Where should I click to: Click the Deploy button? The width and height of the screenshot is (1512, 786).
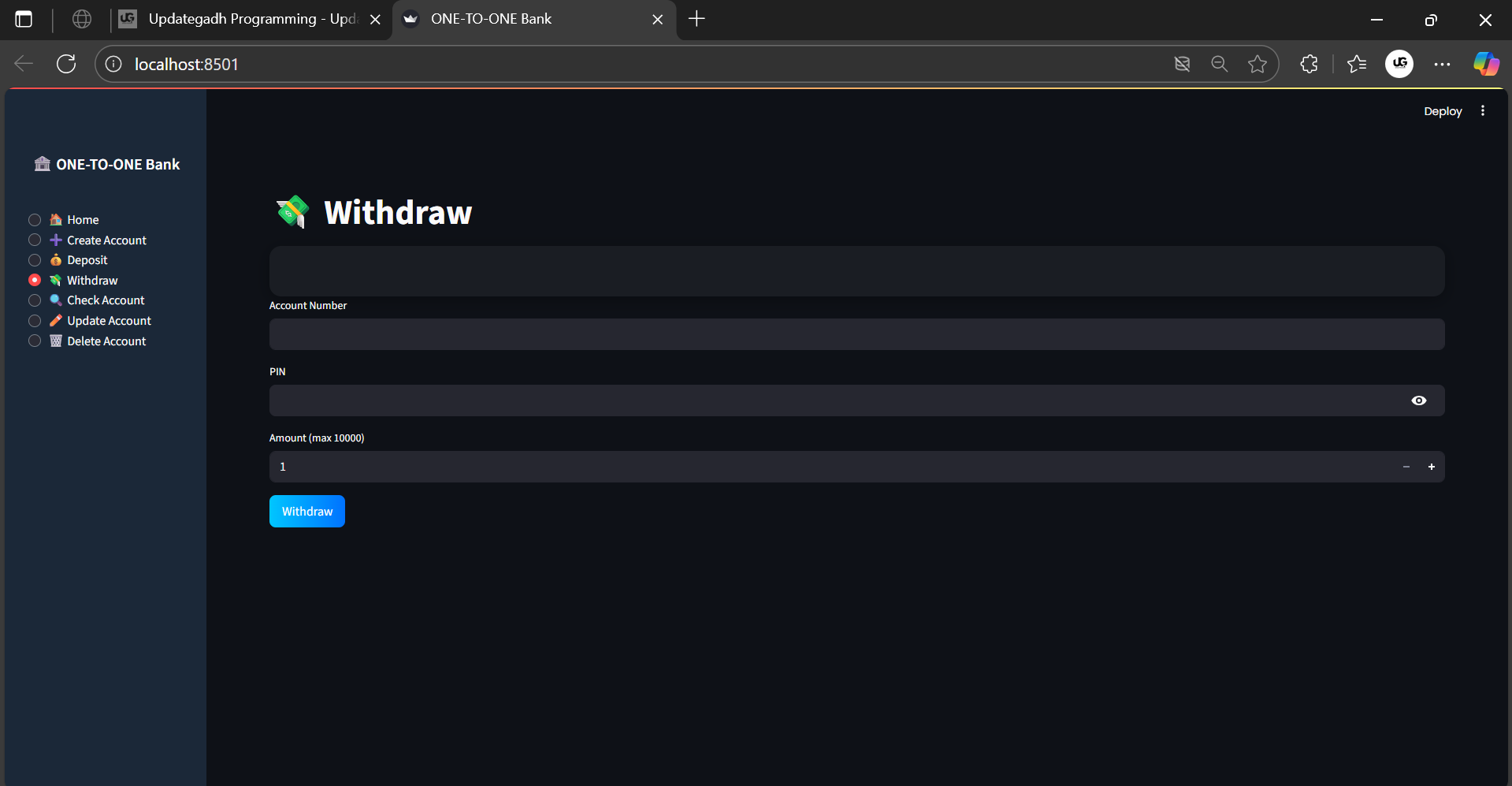click(x=1443, y=111)
